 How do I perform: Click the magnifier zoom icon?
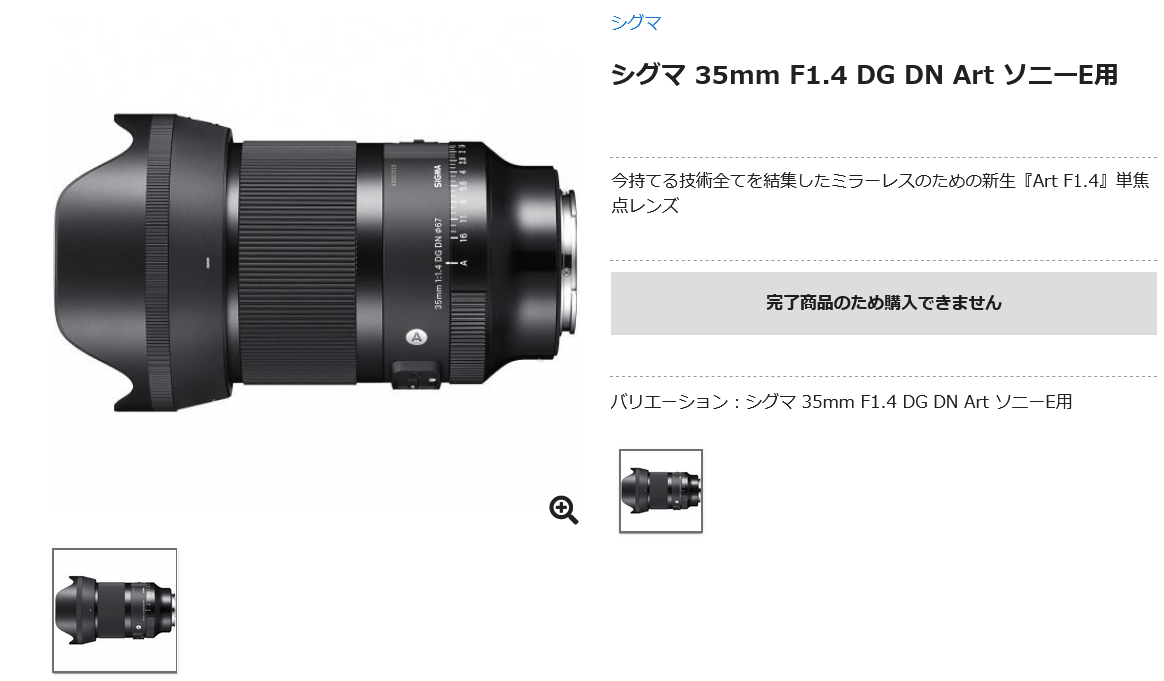pyautogui.click(x=563, y=510)
